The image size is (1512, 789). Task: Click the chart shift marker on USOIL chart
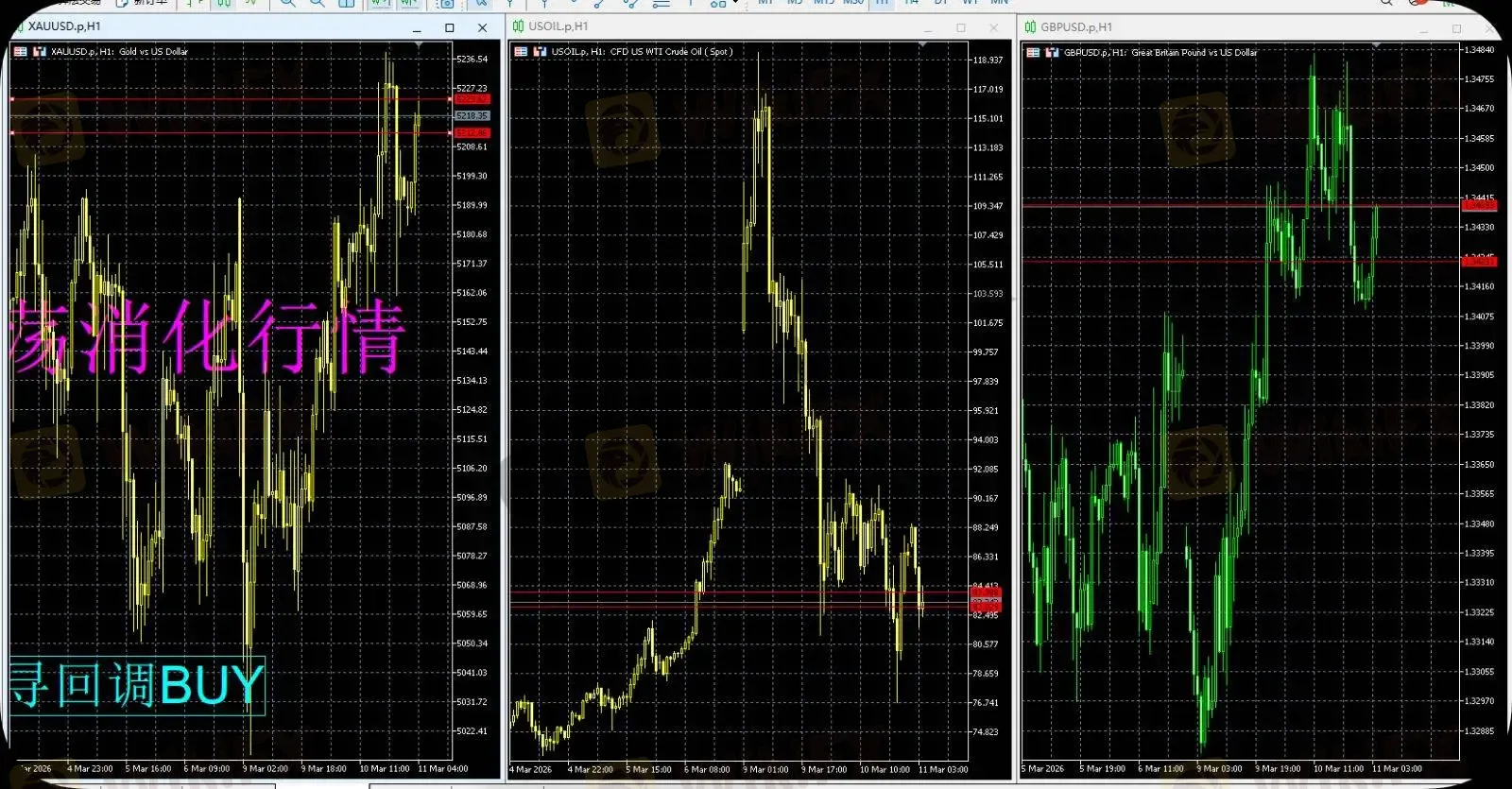[922, 45]
